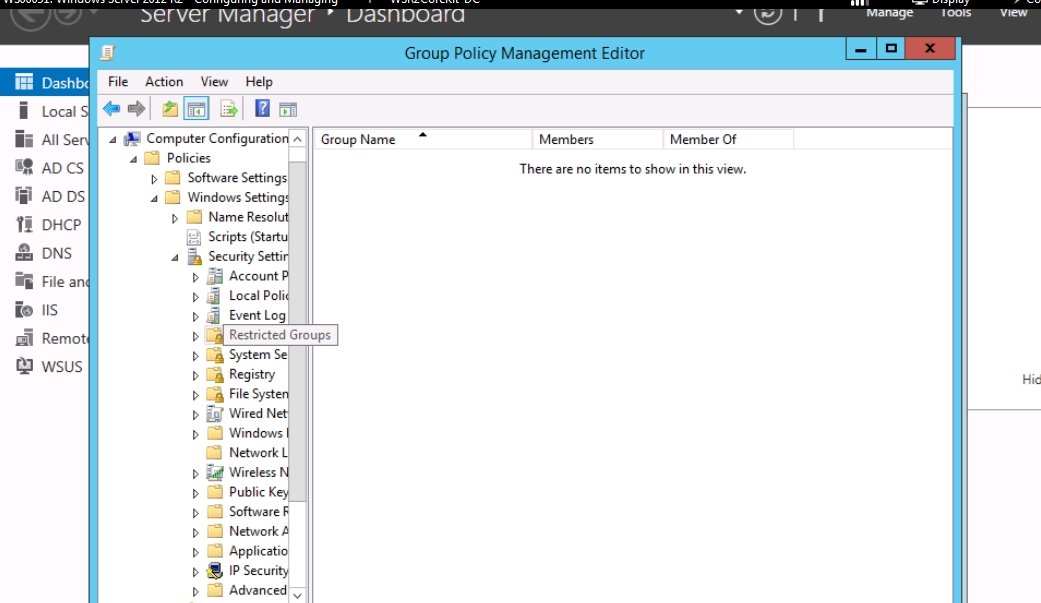Select the IP Security tree node
Viewport: 1041px width, 603px height.
pos(257,571)
